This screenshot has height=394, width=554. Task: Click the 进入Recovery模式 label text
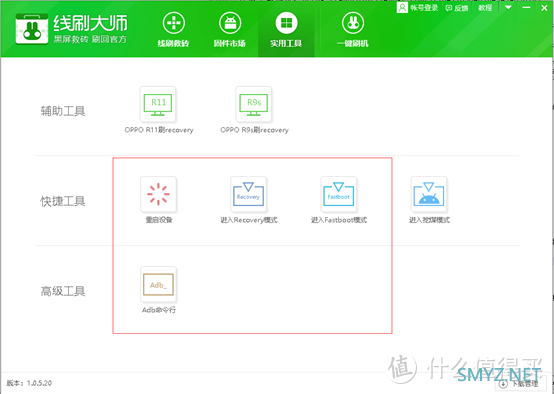coord(249,220)
